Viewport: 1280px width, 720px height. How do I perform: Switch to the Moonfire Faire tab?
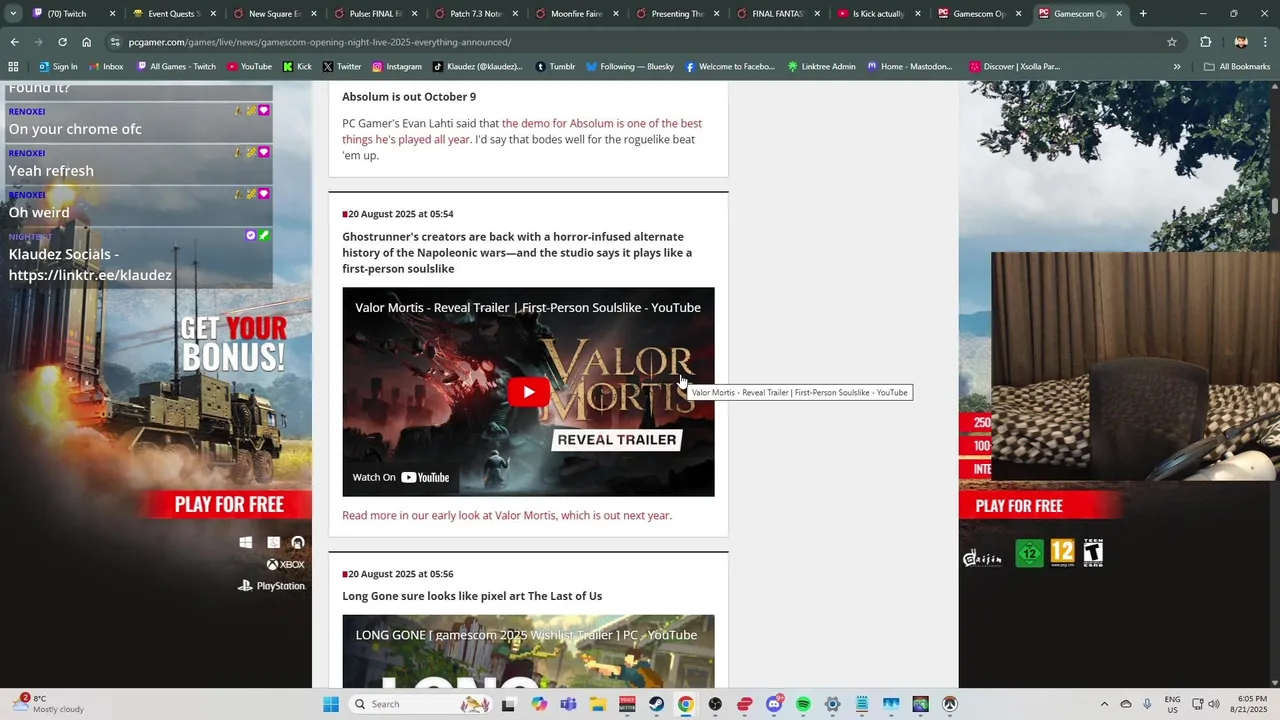576,14
